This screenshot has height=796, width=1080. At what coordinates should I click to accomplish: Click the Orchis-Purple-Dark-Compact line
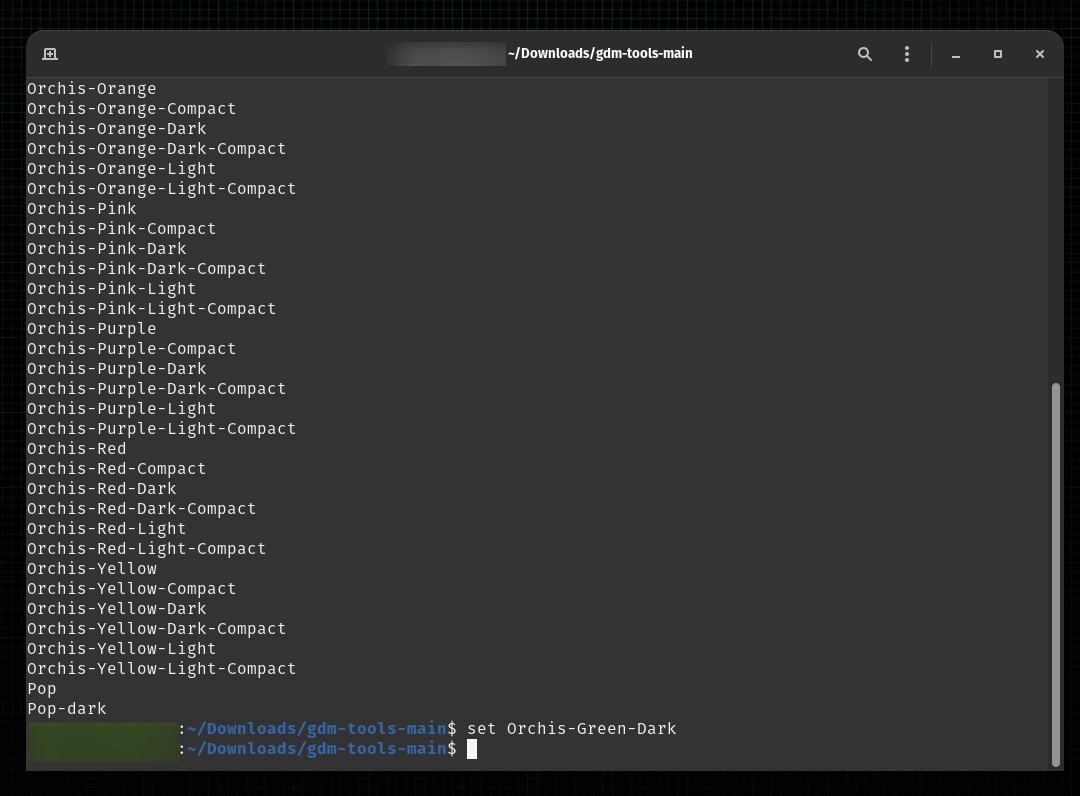point(156,388)
